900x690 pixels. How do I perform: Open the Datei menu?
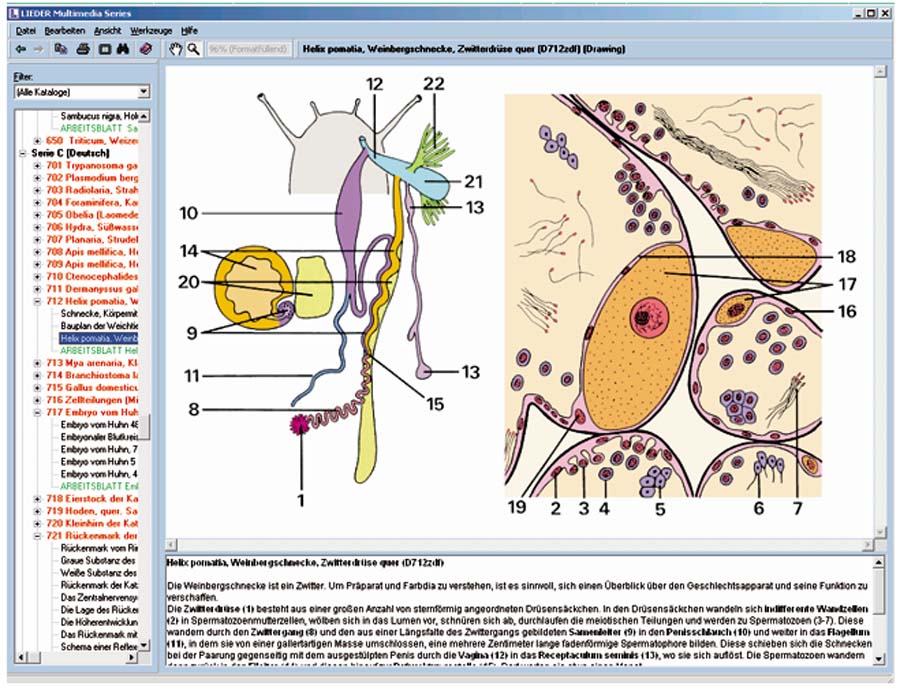click(26, 31)
